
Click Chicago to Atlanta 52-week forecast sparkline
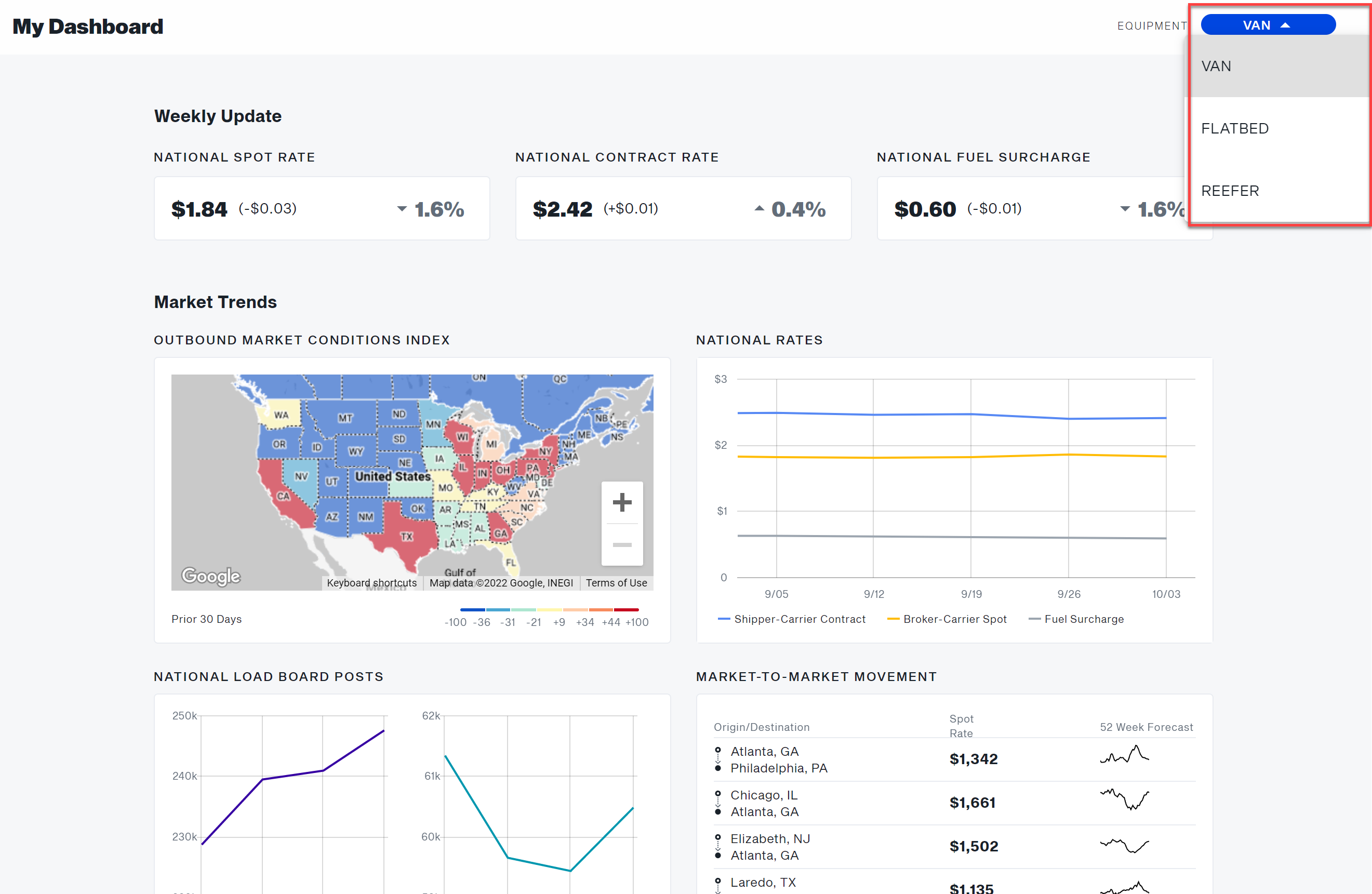(1125, 800)
